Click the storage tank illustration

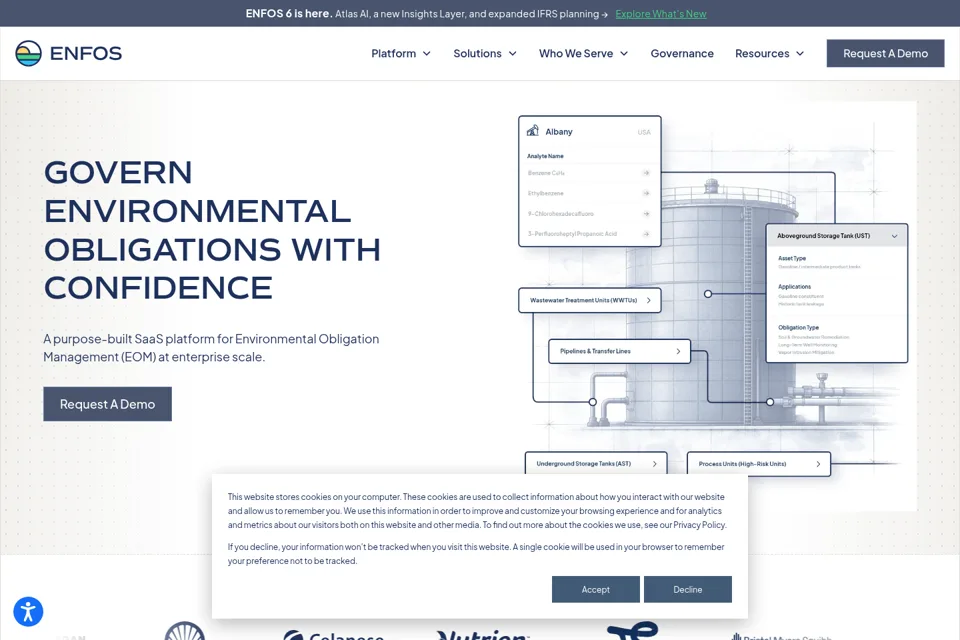[710, 306]
